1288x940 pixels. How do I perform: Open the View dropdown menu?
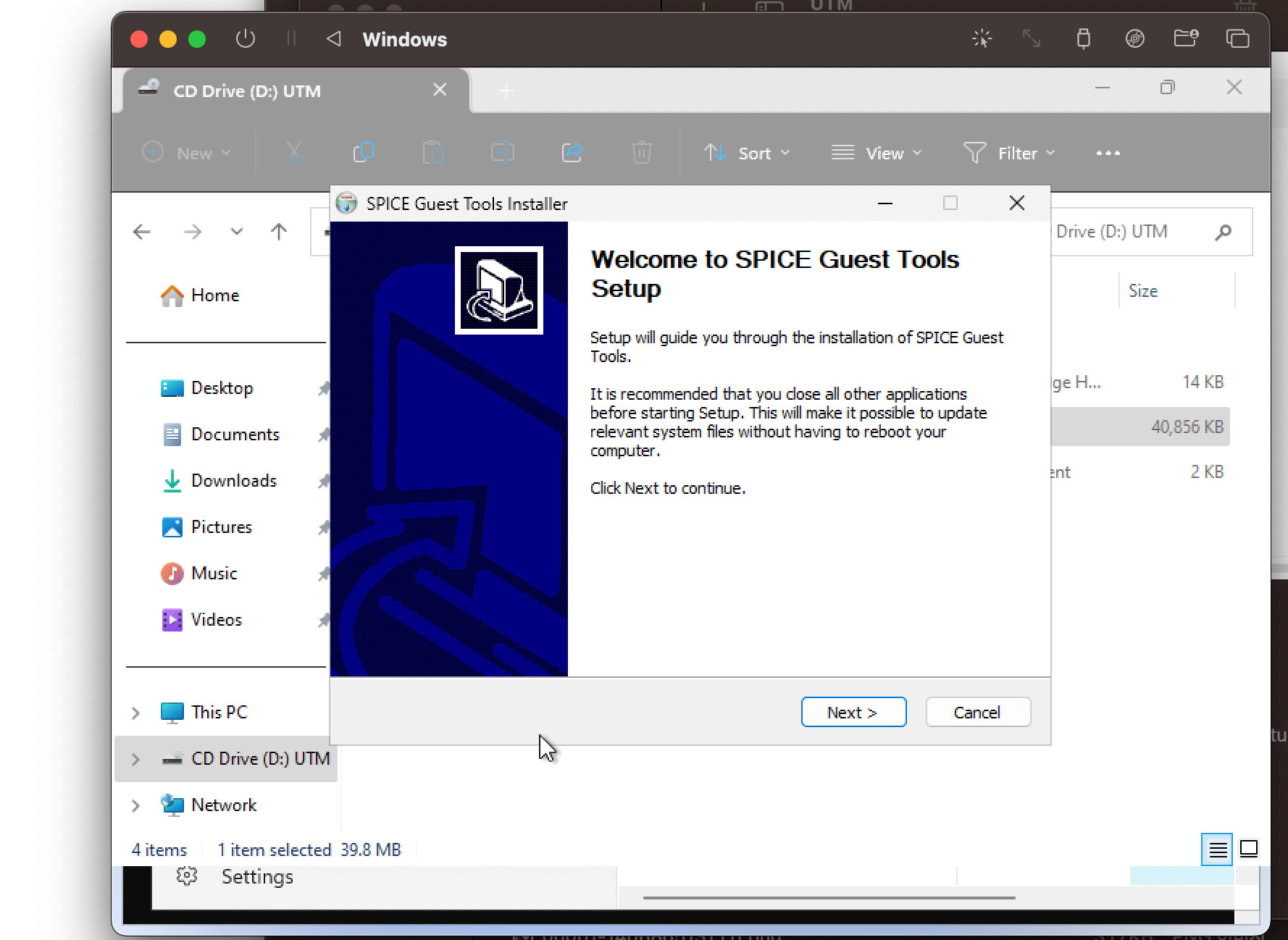tap(877, 153)
